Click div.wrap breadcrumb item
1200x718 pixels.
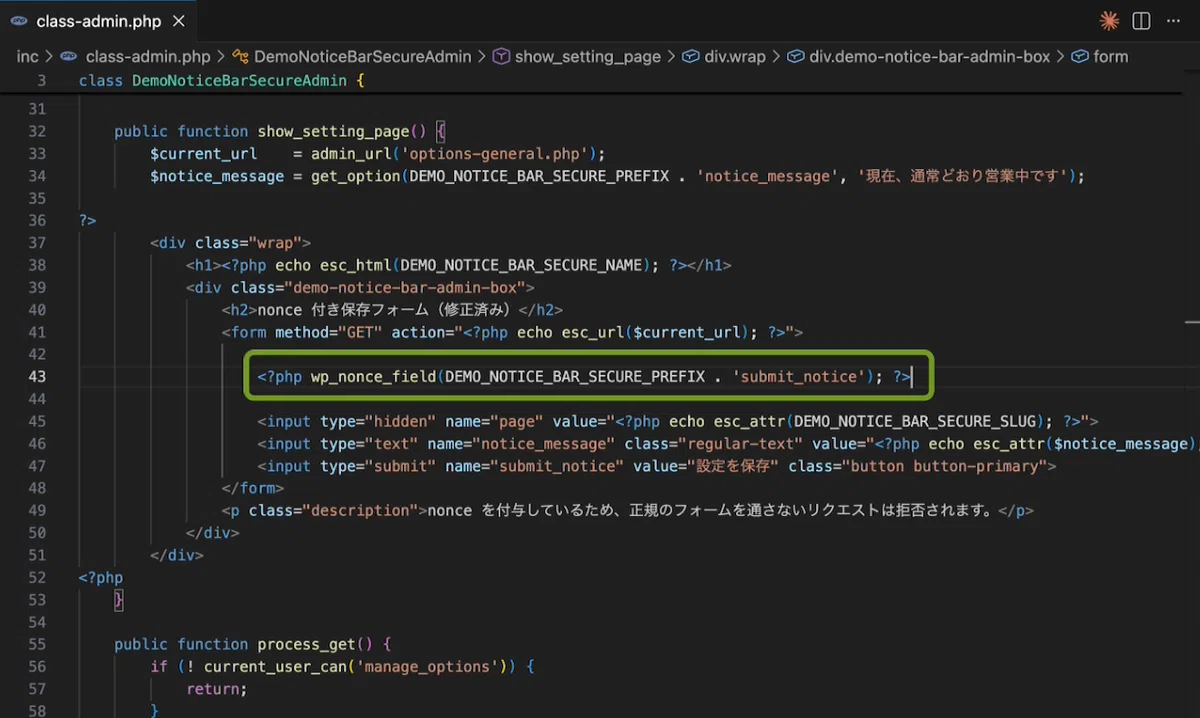pyautogui.click(x=735, y=57)
